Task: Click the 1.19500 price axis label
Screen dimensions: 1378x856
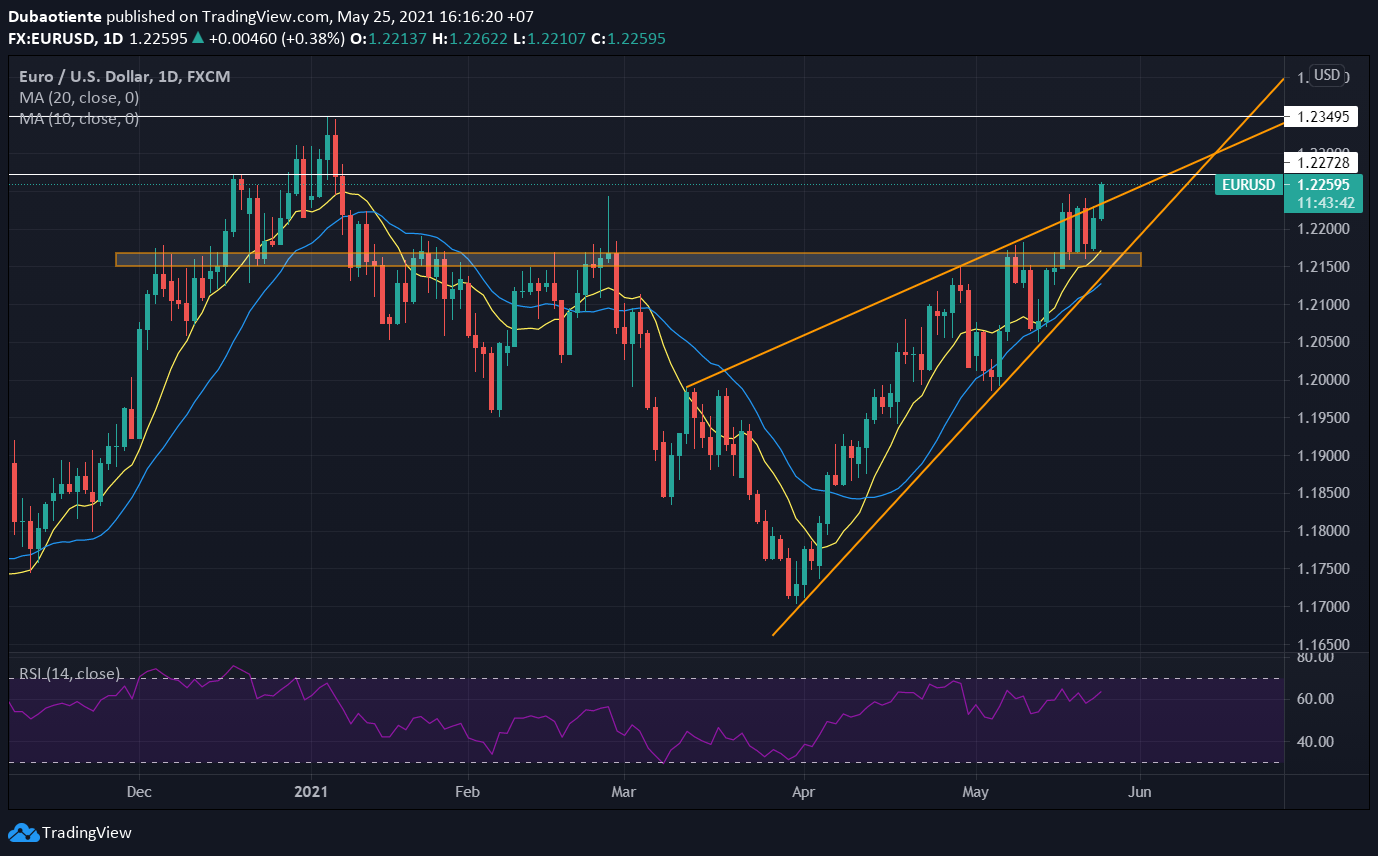Action: [1321, 418]
